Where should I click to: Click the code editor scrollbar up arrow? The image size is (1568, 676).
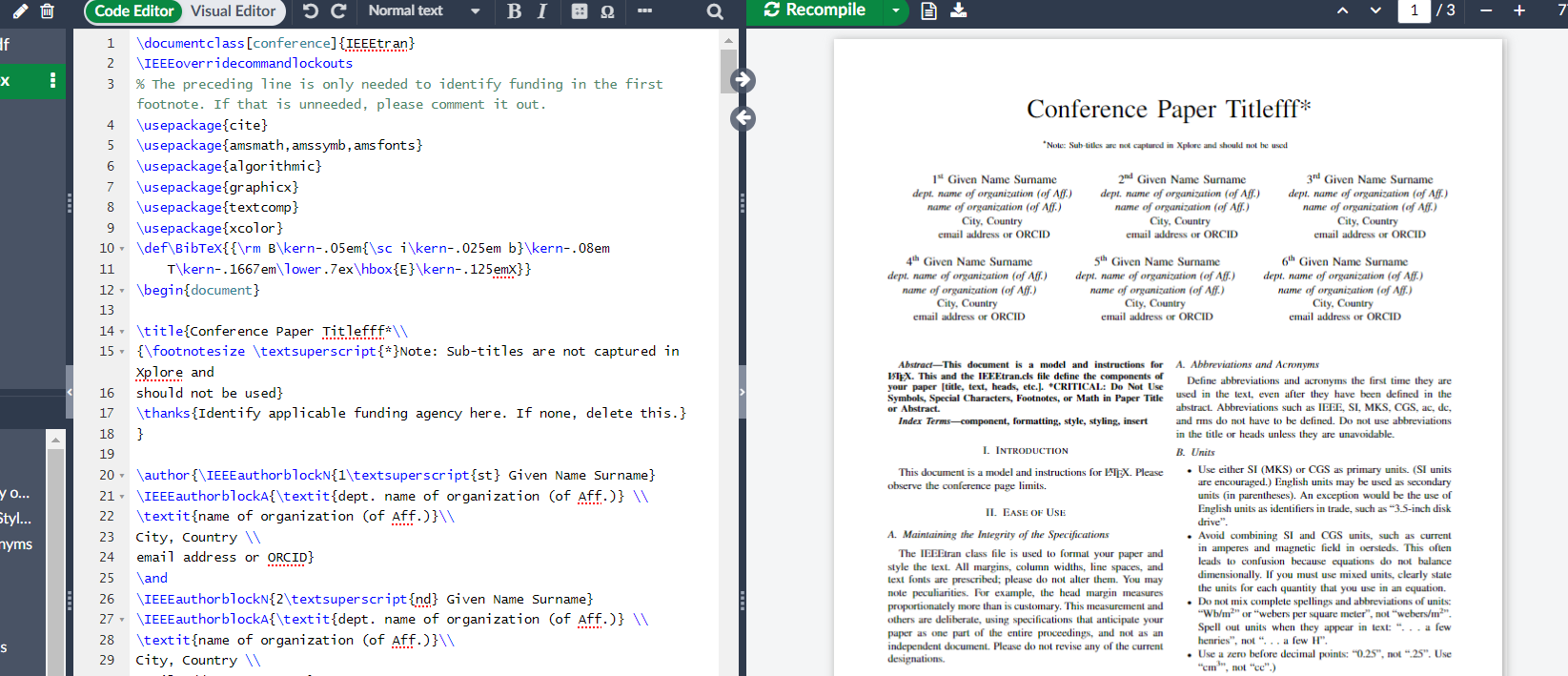[x=729, y=41]
